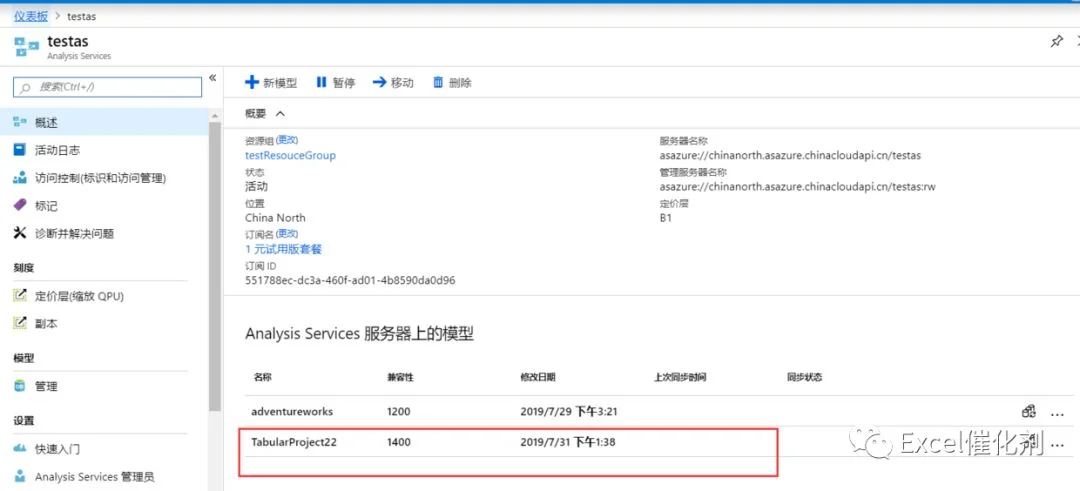
Task: Click the 修改日期 column header
Action: click(x=538, y=377)
